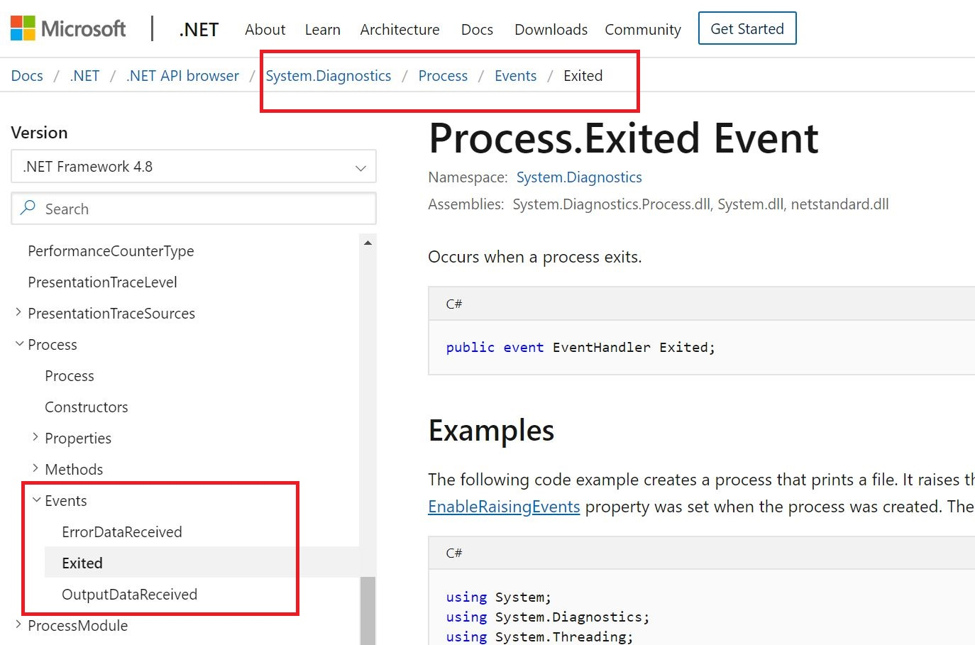The height and width of the screenshot is (645, 975).
Task: Collapse the Process node chevron
Action: coord(19,343)
